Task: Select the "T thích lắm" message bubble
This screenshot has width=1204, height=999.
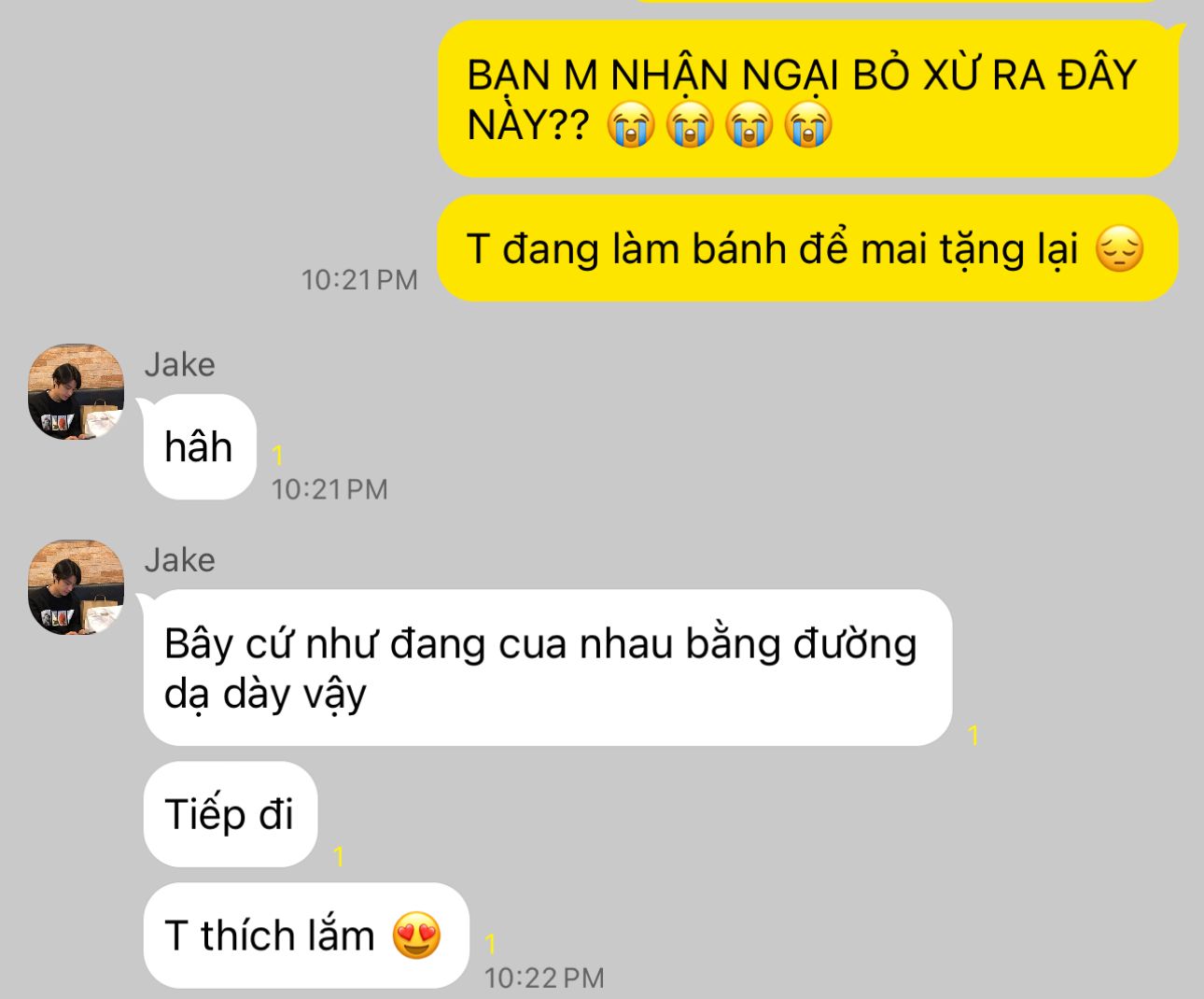Action: click(x=305, y=936)
